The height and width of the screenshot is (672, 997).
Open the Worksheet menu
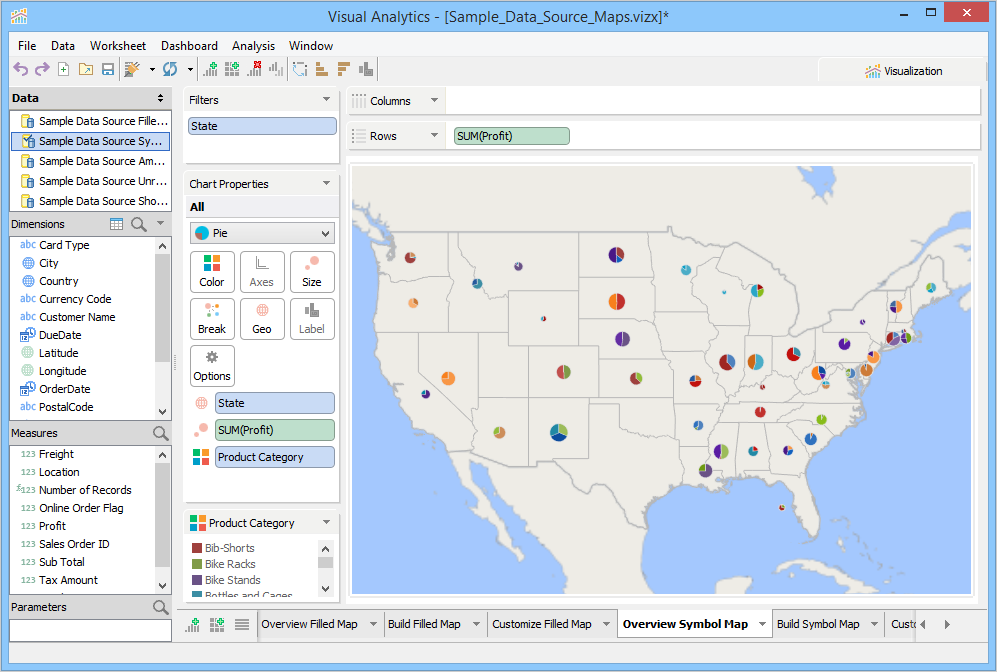point(117,46)
